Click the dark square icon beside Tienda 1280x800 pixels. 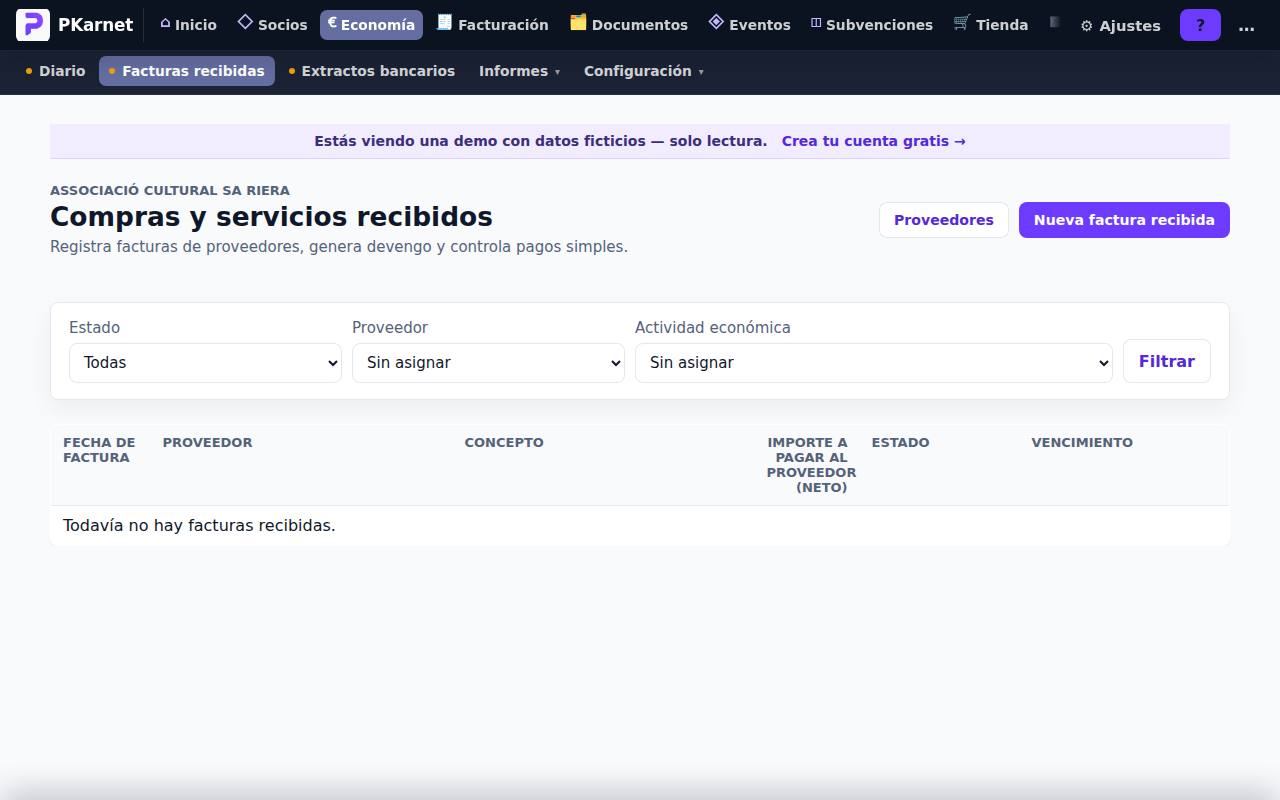[x=1054, y=22]
